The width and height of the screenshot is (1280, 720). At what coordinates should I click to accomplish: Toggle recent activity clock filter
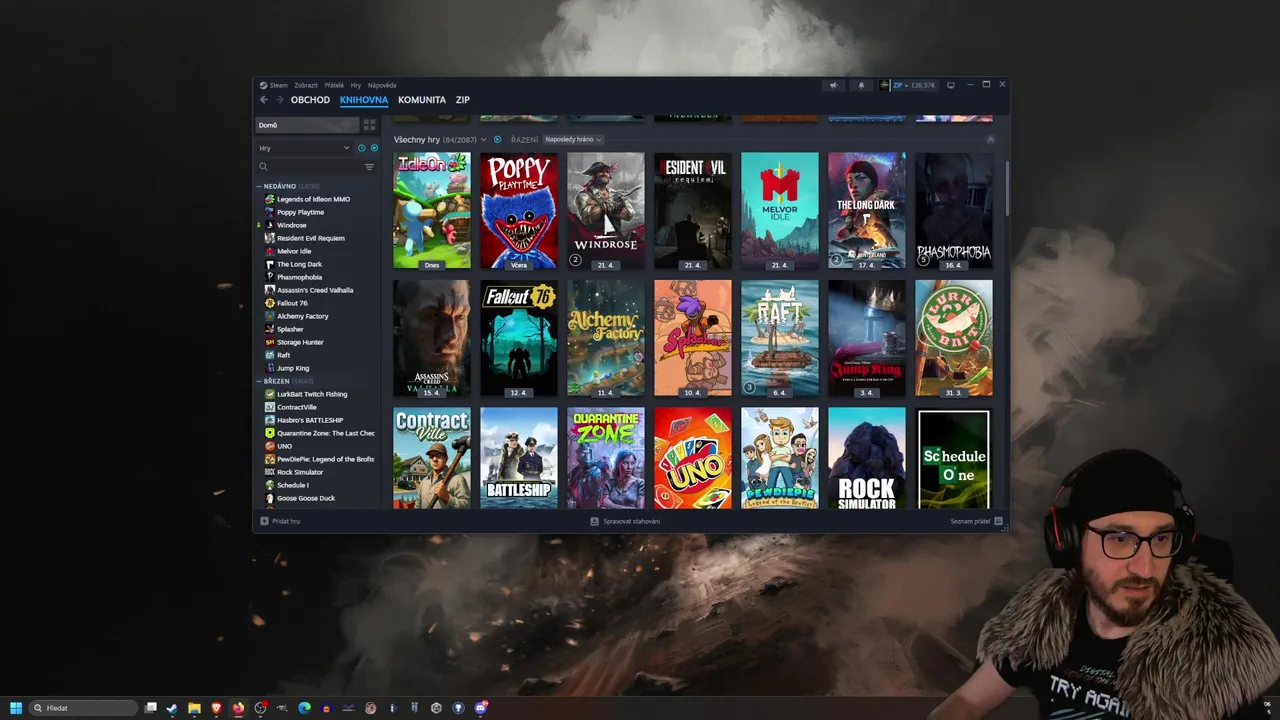point(362,148)
